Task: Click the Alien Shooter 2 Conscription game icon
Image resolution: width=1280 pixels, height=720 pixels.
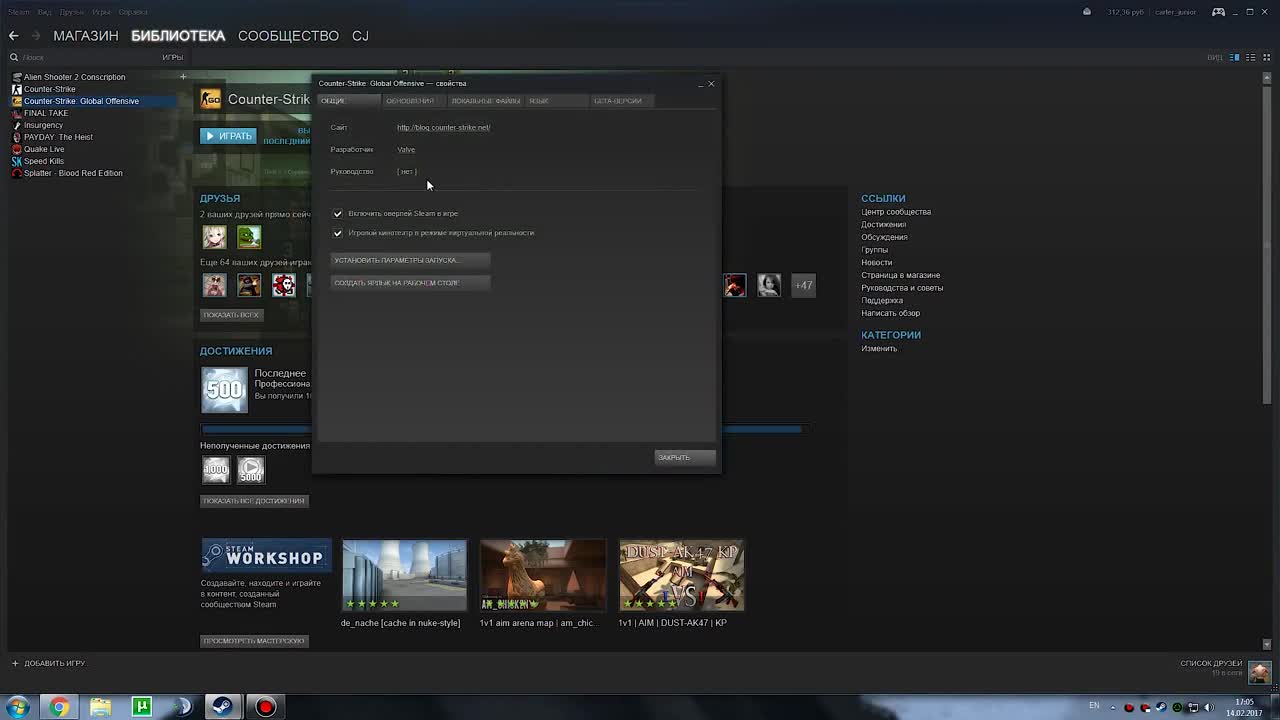Action: [x=17, y=77]
